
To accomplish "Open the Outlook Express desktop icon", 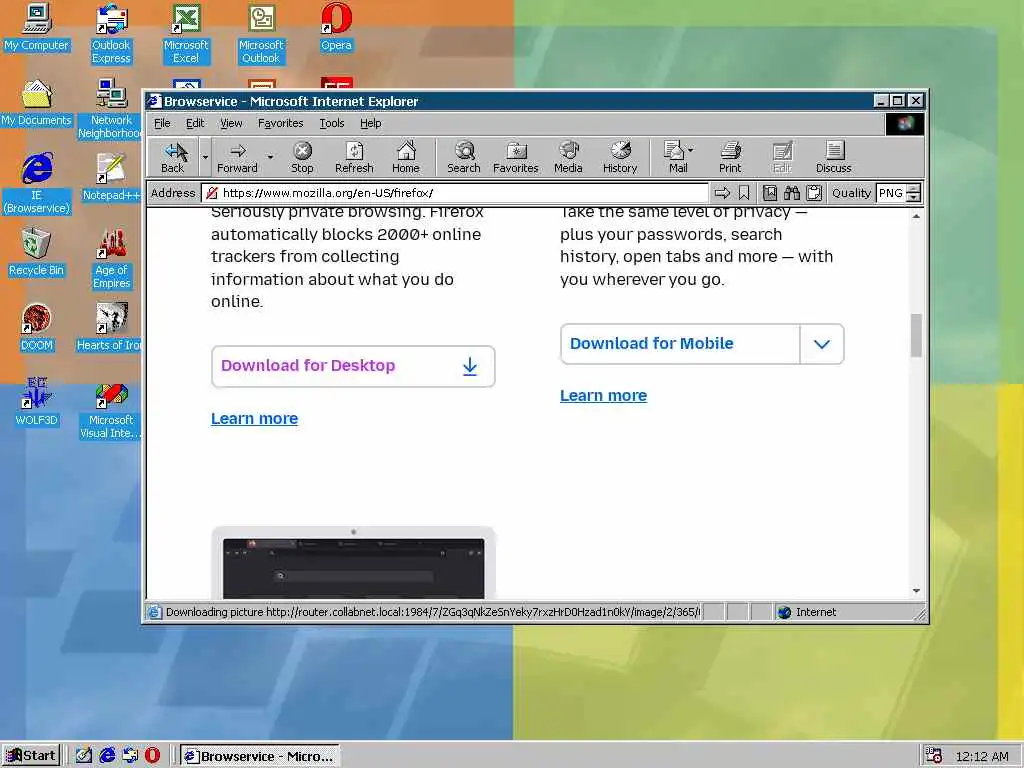I will [x=112, y=34].
